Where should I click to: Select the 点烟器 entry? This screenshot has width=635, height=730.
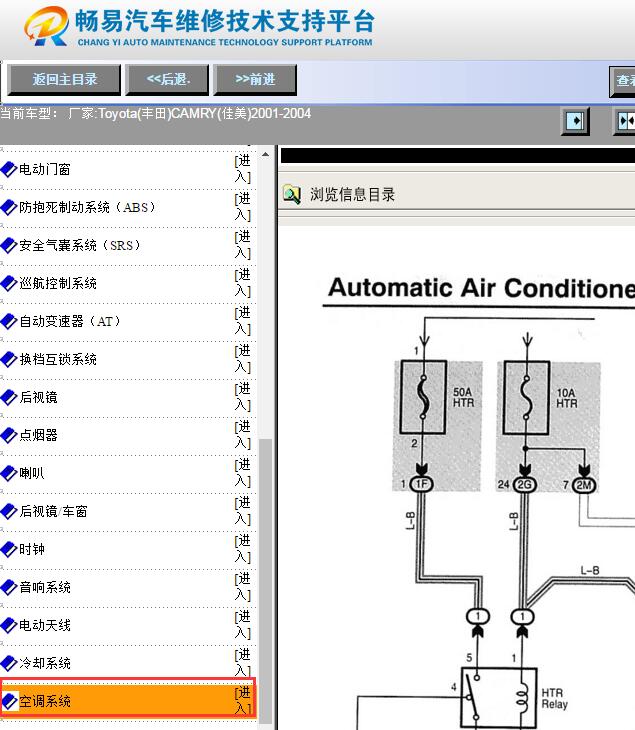38,435
